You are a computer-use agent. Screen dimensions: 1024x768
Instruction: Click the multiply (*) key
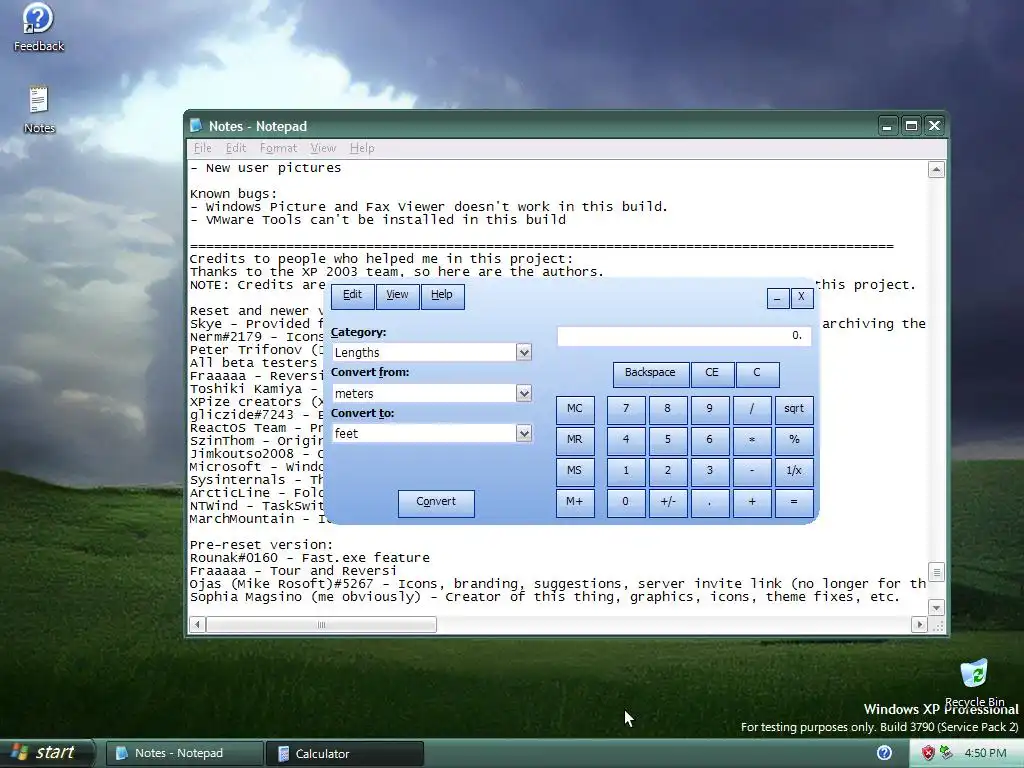point(752,441)
